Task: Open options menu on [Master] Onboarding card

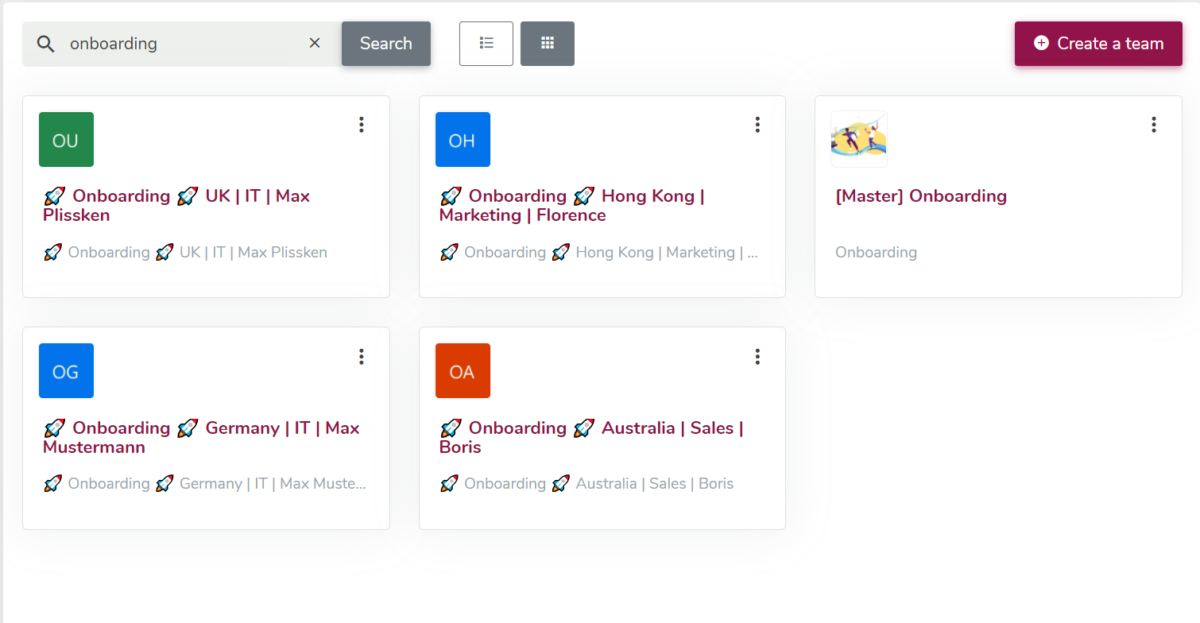Action: tap(1154, 124)
